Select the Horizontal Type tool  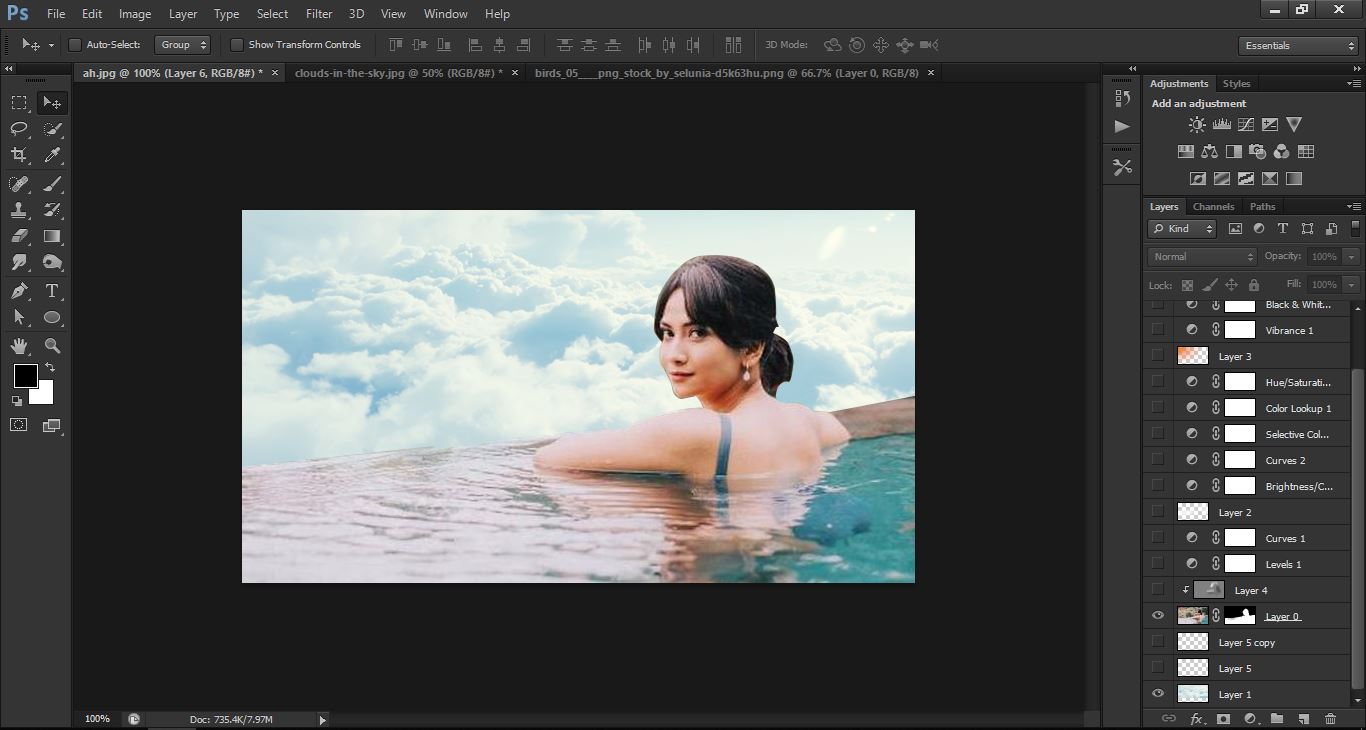(53, 291)
